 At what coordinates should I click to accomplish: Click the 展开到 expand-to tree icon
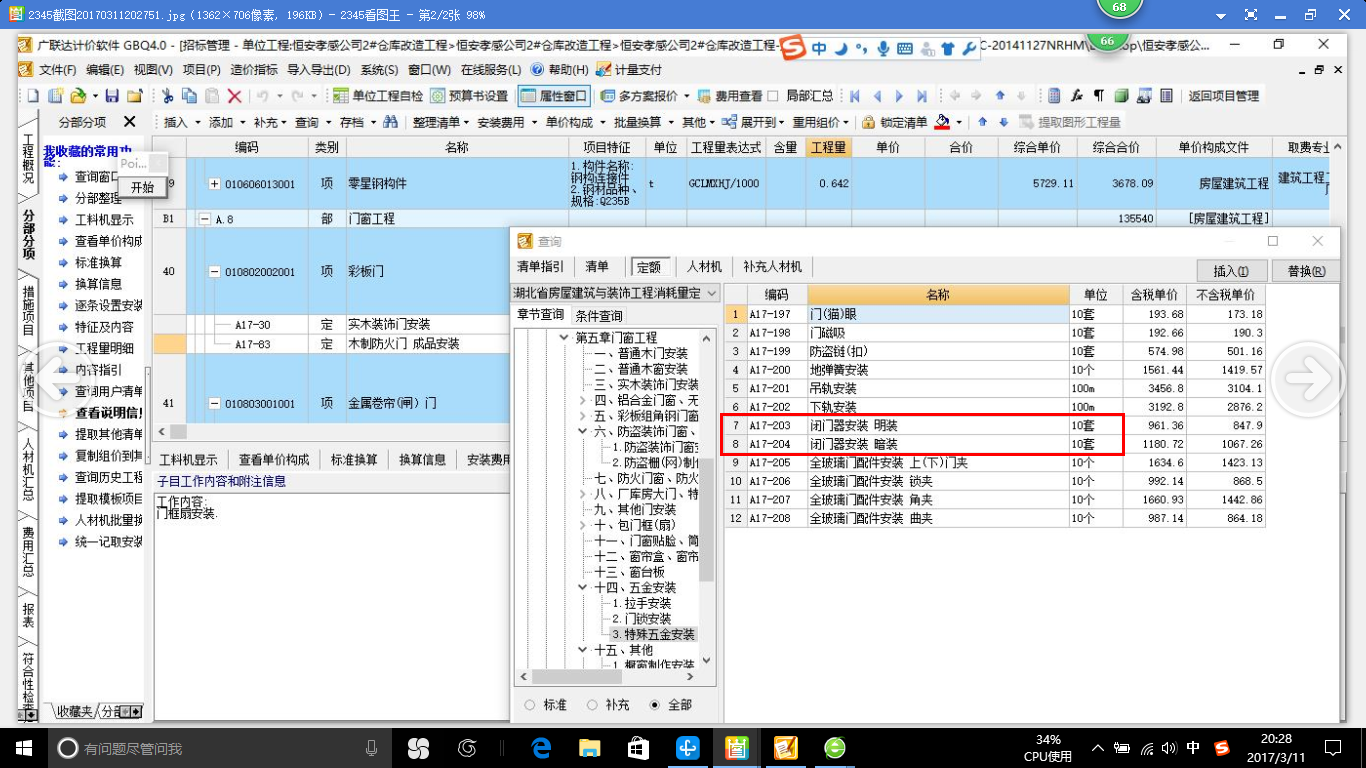coord(730,122)
